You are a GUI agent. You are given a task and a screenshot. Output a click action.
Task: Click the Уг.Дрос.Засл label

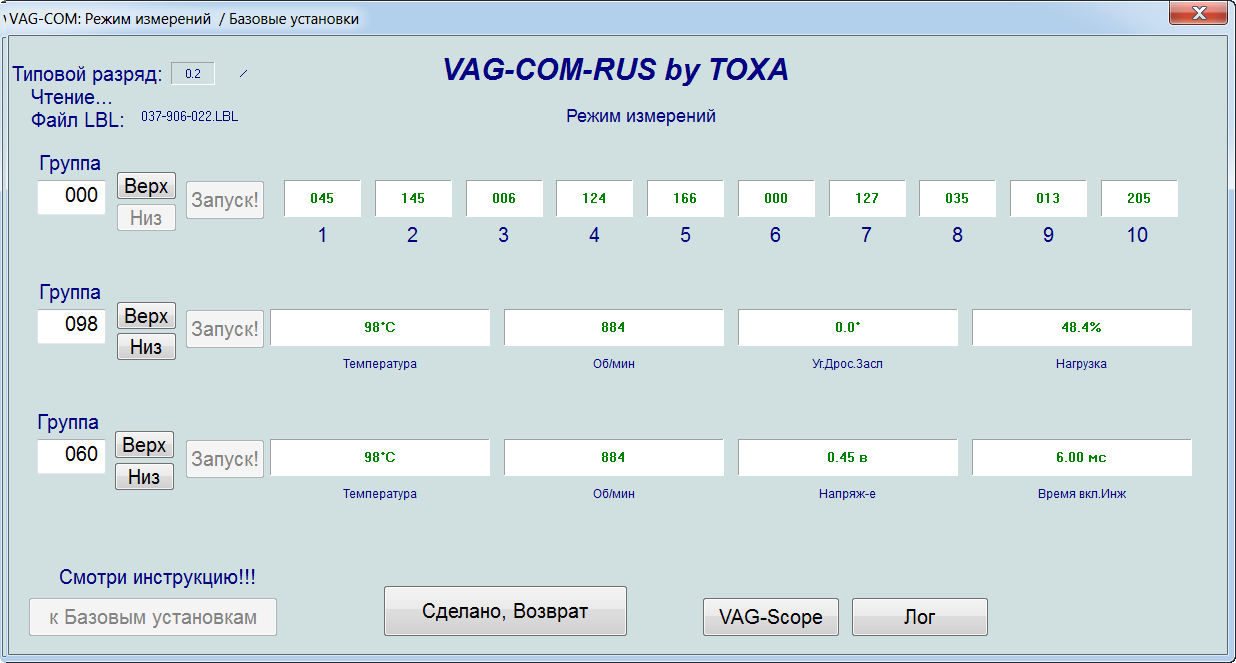click(x=848, y=364)
